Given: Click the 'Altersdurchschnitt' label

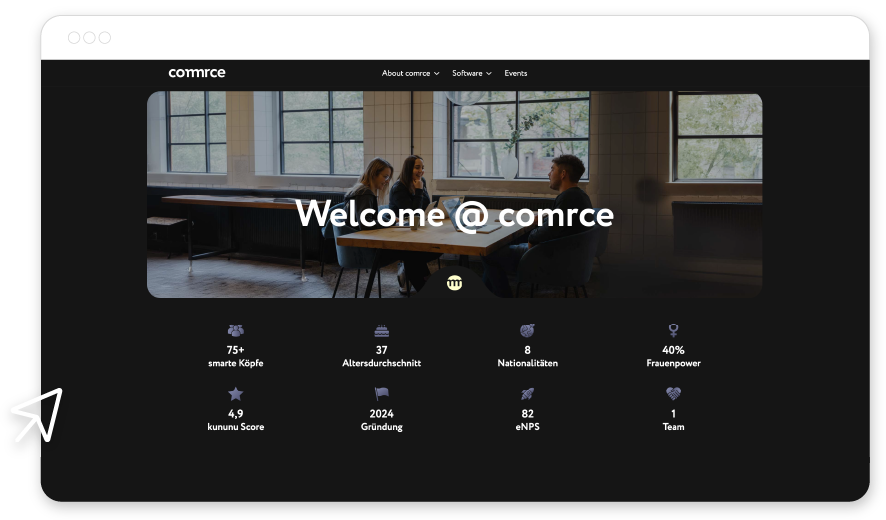Looking at the screenshot, I should [382, 363].
